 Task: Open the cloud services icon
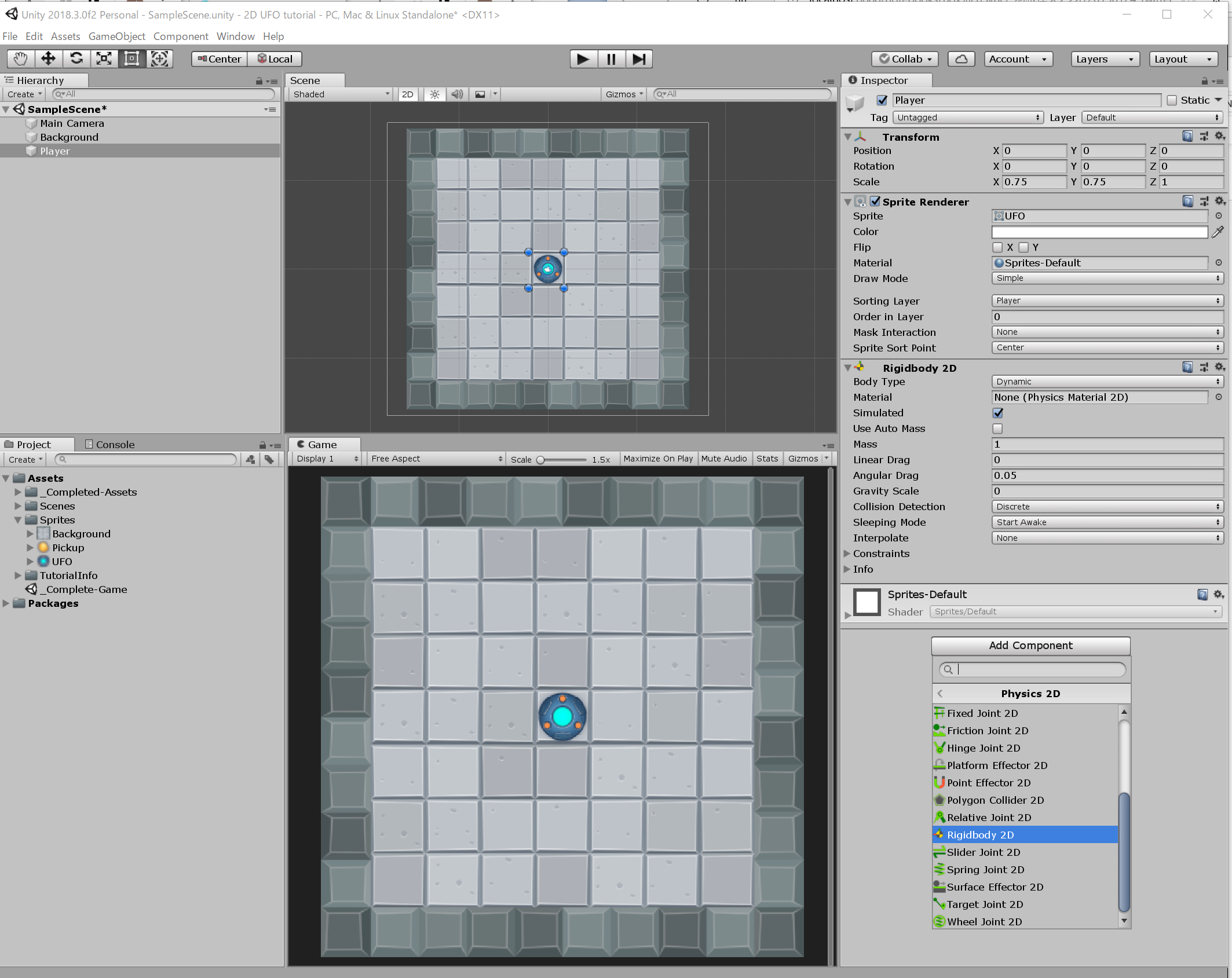coord(961,59)
